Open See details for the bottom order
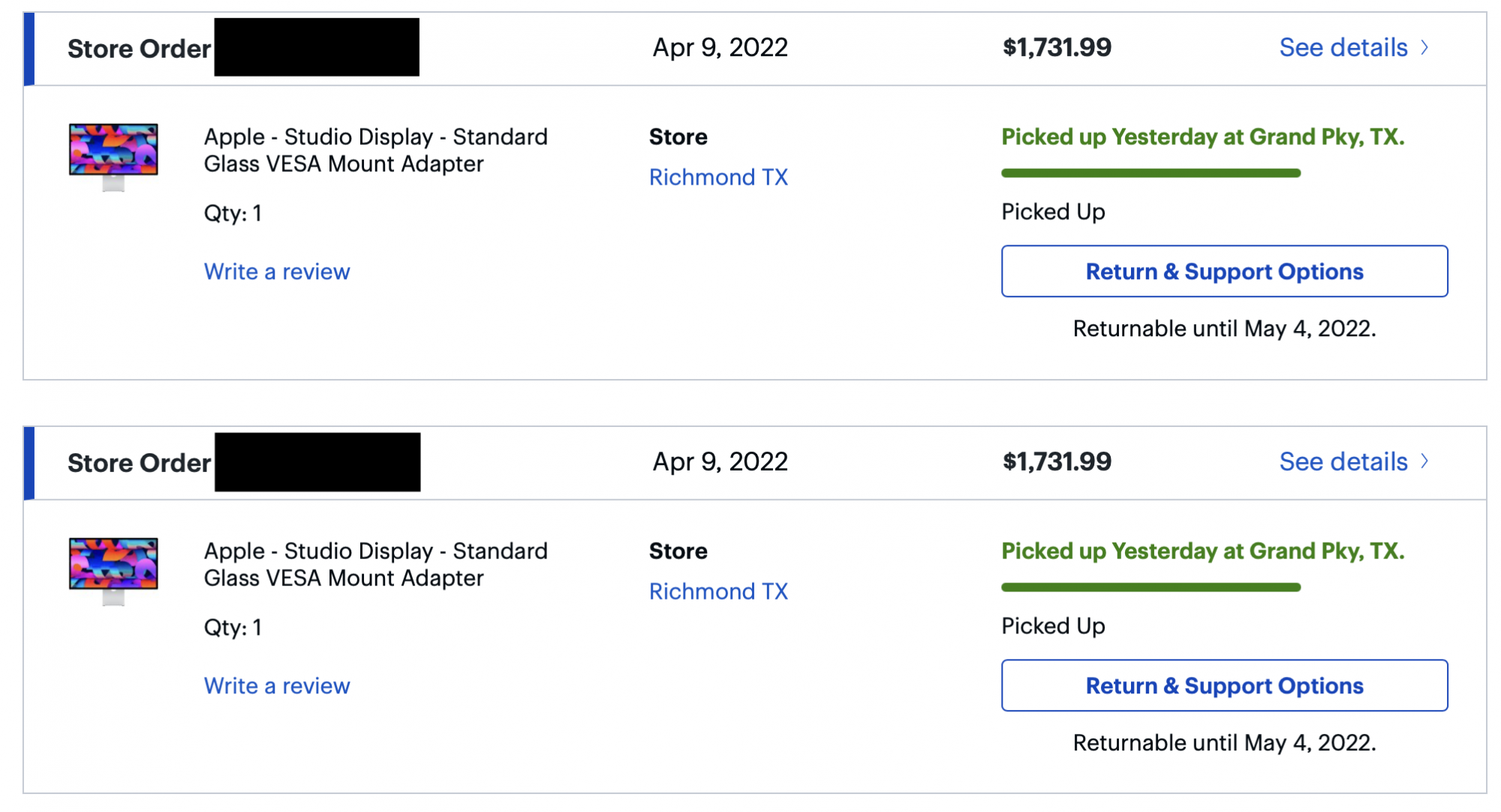1501x812 pixels. point(1343,462)
